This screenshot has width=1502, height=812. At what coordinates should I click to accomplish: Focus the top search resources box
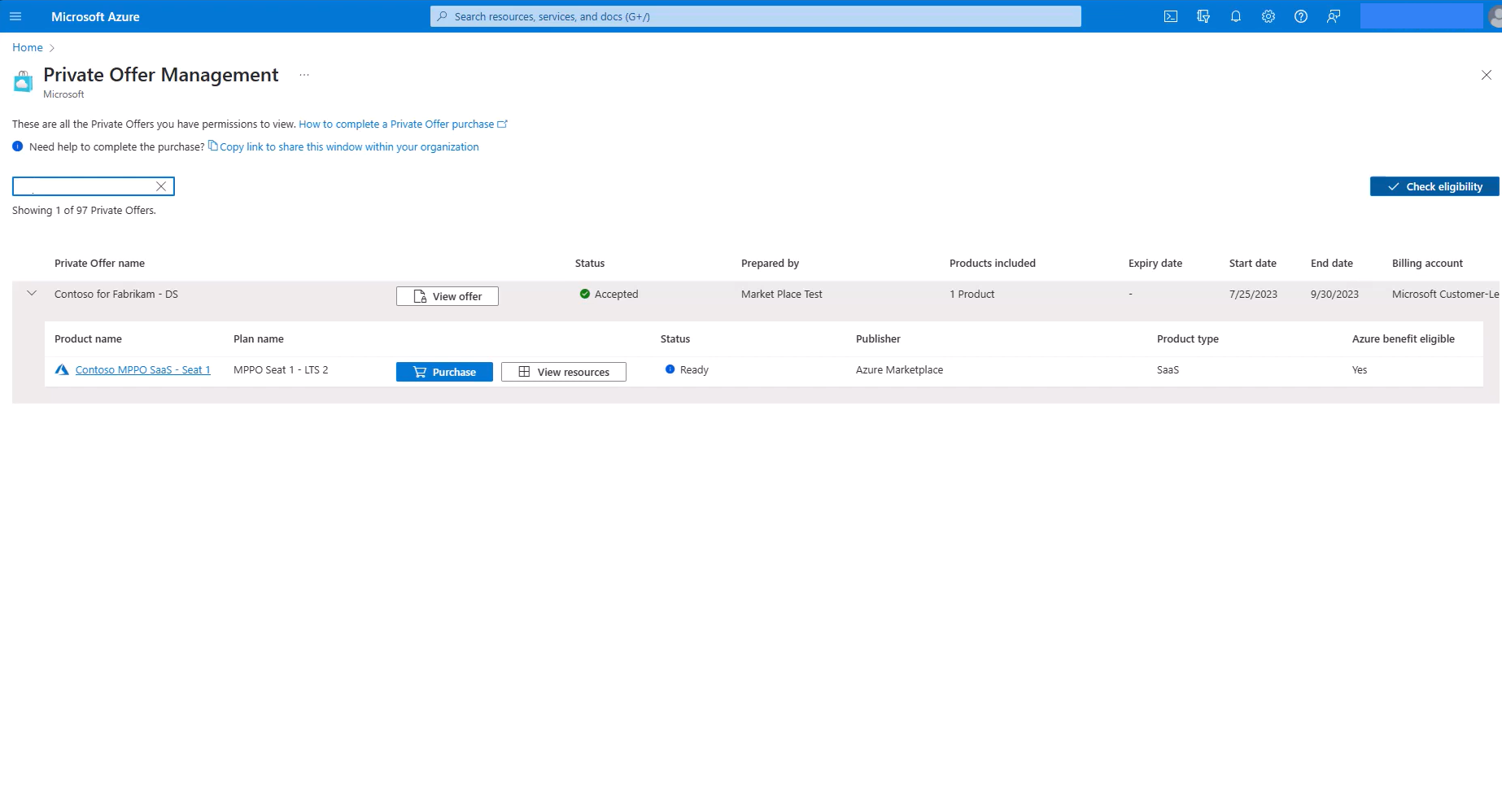(x=756, y=16)
